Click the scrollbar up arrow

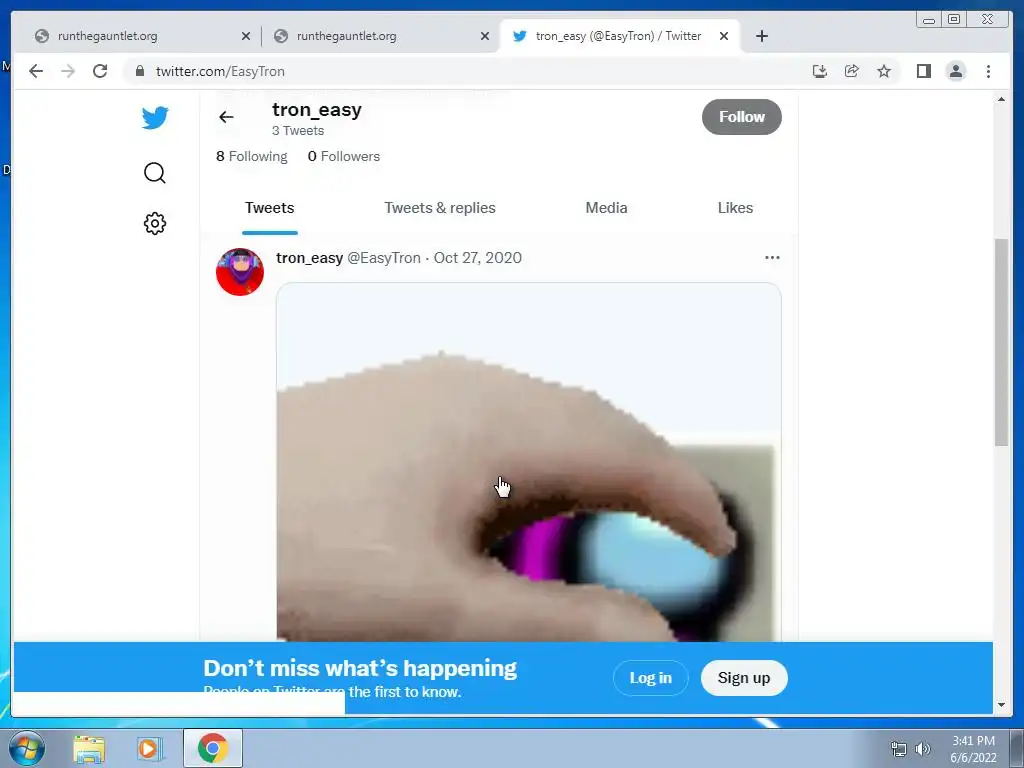coord(1001,99)
